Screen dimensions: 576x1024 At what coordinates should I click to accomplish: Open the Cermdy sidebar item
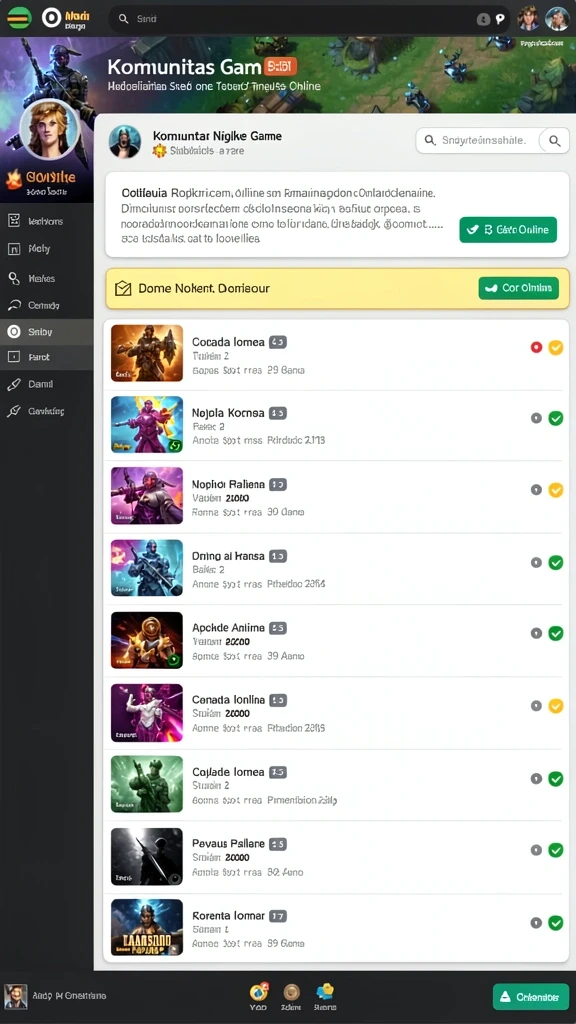pyautogui.click(x=46, y=305)
